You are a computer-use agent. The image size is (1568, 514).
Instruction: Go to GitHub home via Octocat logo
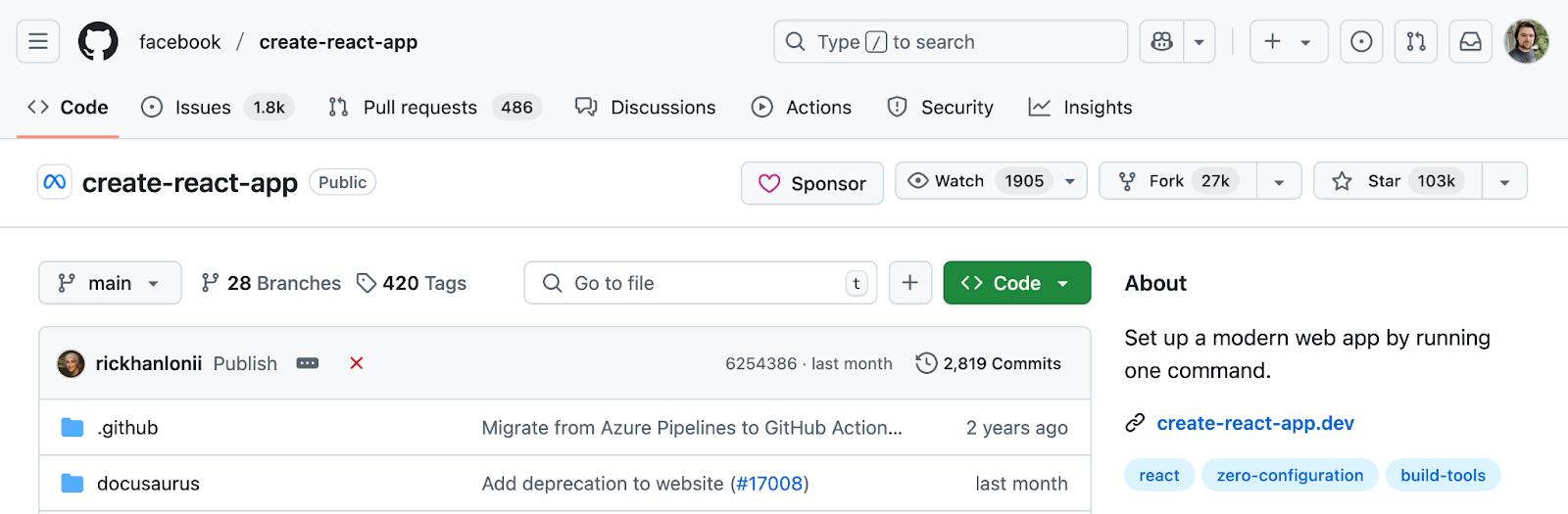[98, 42]
